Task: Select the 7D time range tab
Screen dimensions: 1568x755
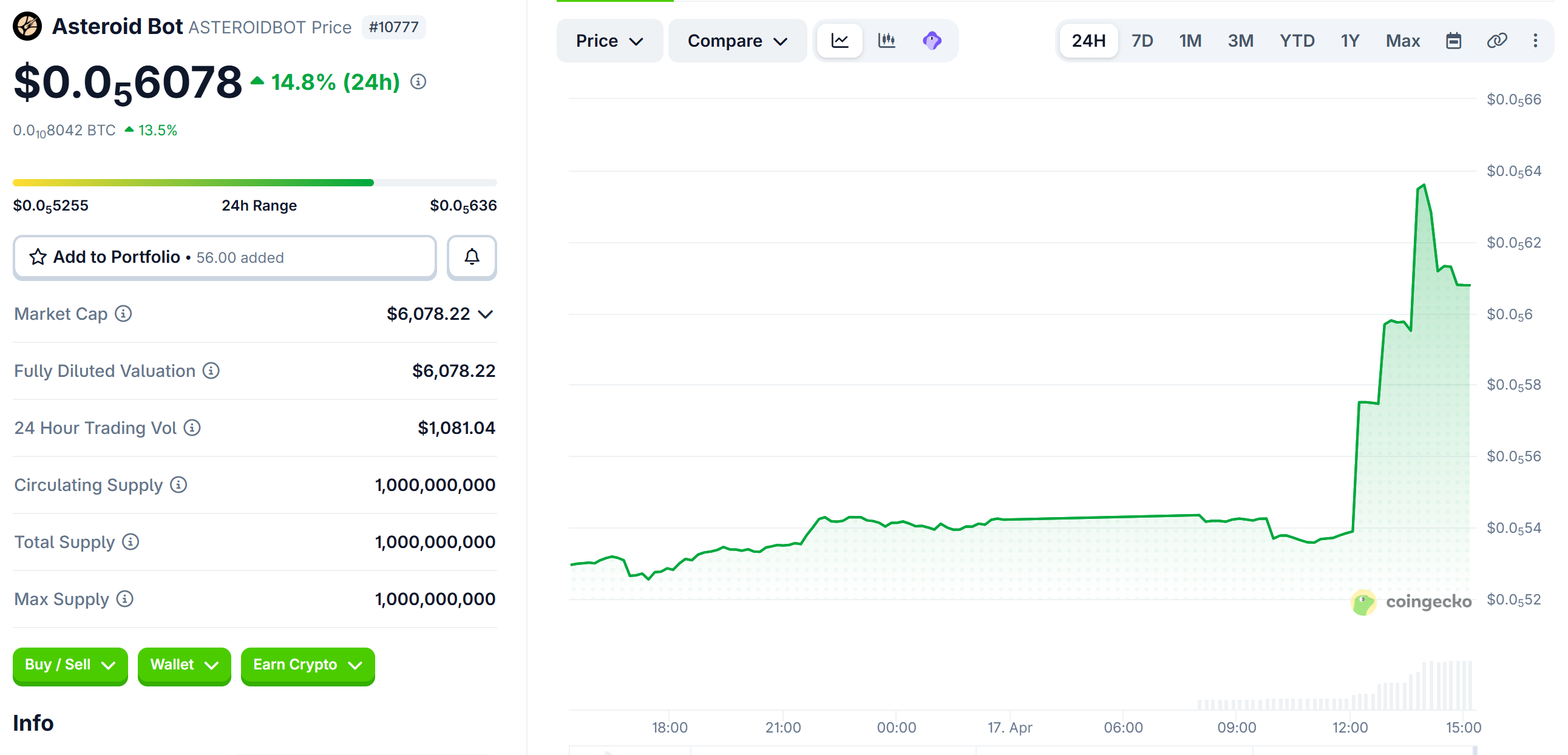Action: (x=1142, y=41)
